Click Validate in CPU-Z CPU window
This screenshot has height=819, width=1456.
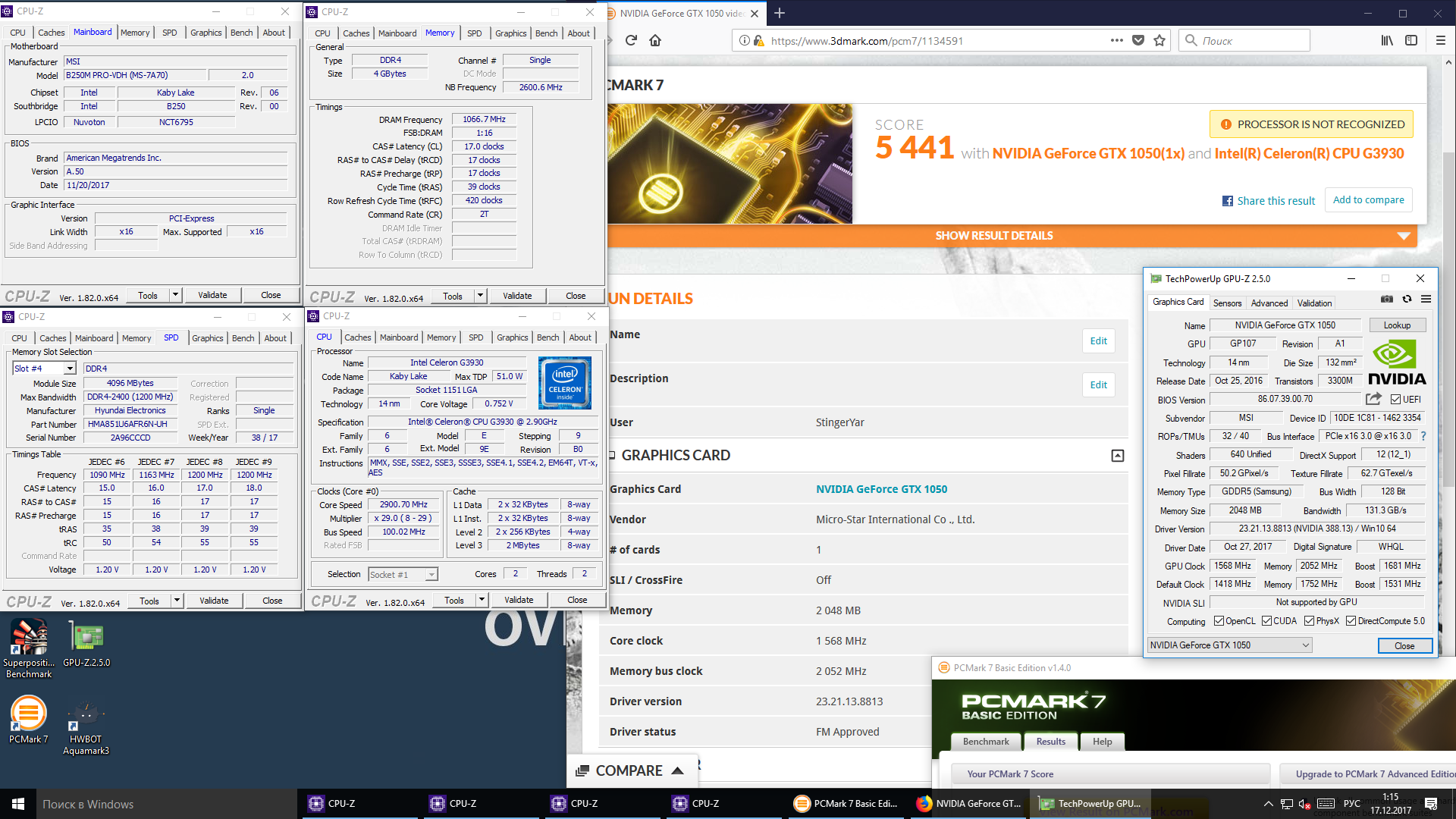[519, 600]
